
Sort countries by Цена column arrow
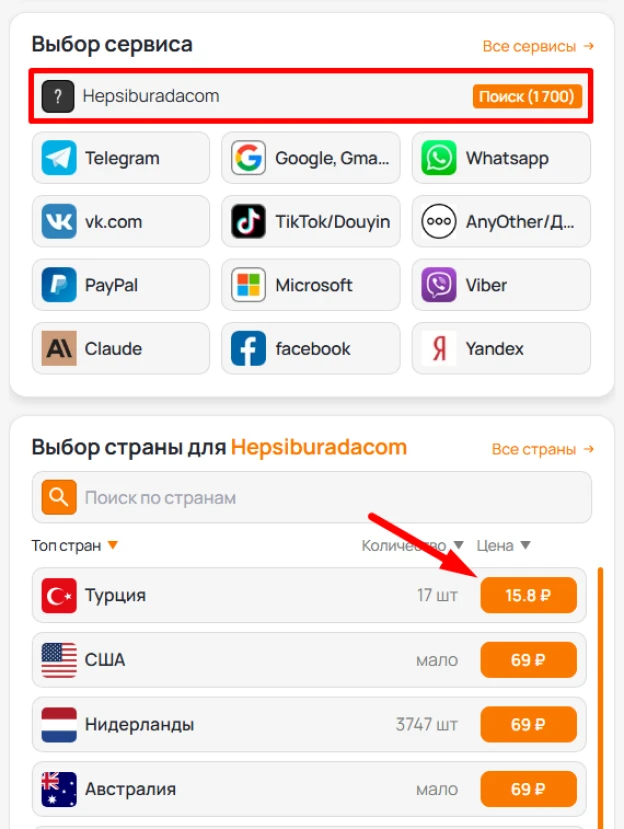click(525, 545)
